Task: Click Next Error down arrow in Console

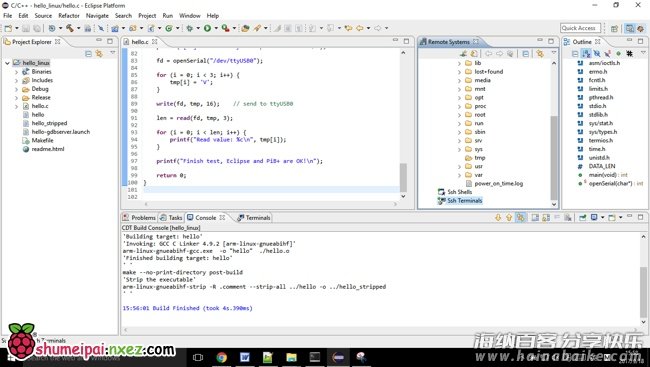Action: (498, 217)
